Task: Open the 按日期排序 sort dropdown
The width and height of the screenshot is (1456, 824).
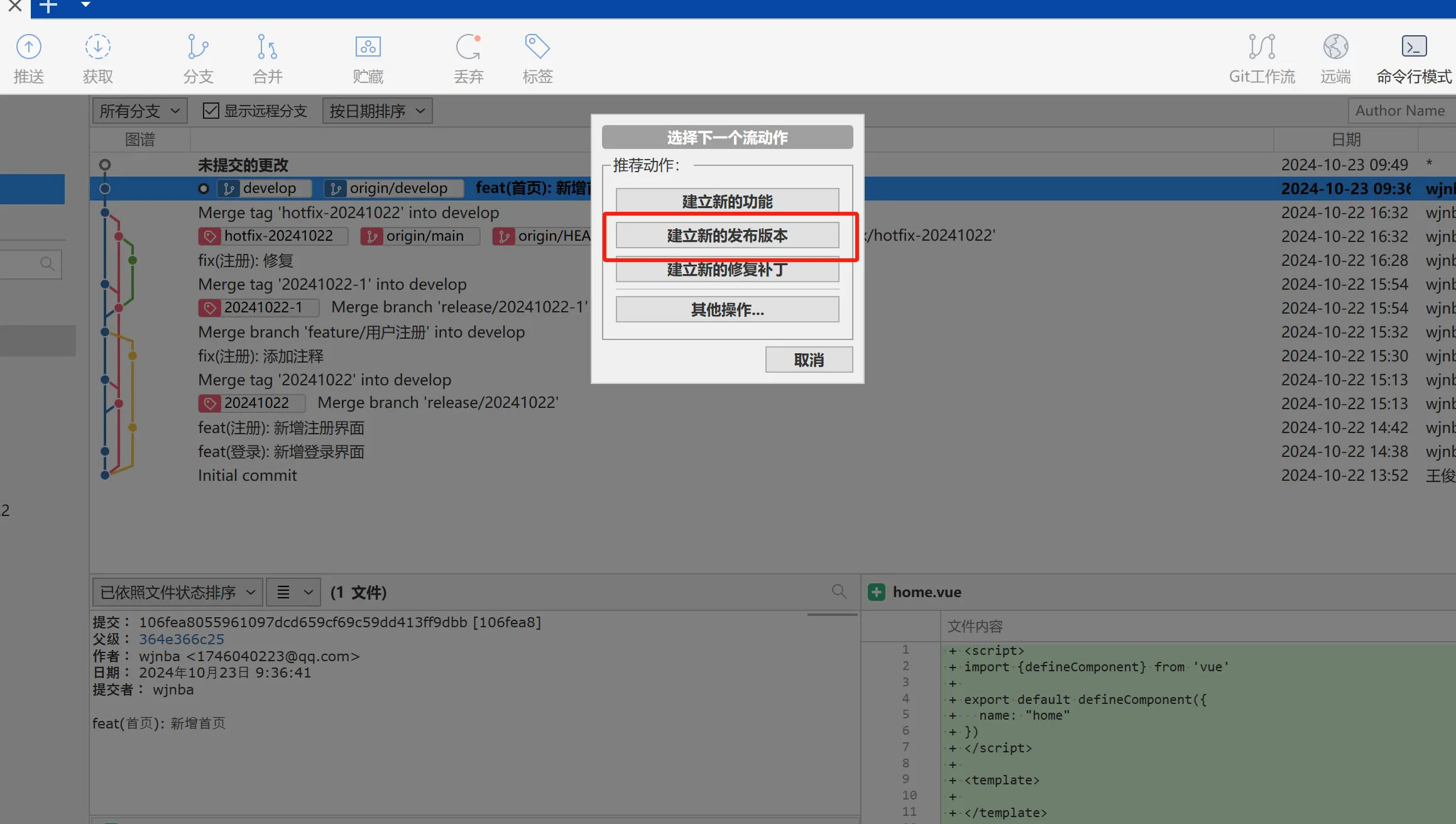Action: [x=377, y=111]
